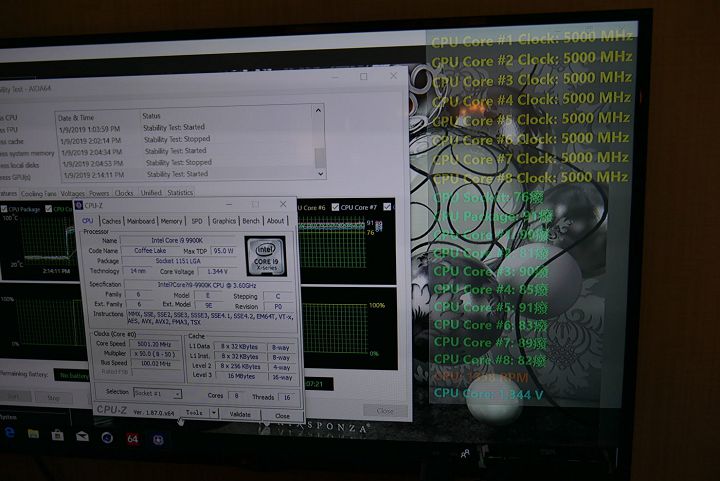This screenshot has width=720, height=481.
Task: Click the log list scroll-up arrow
Action: coord(318,111)
